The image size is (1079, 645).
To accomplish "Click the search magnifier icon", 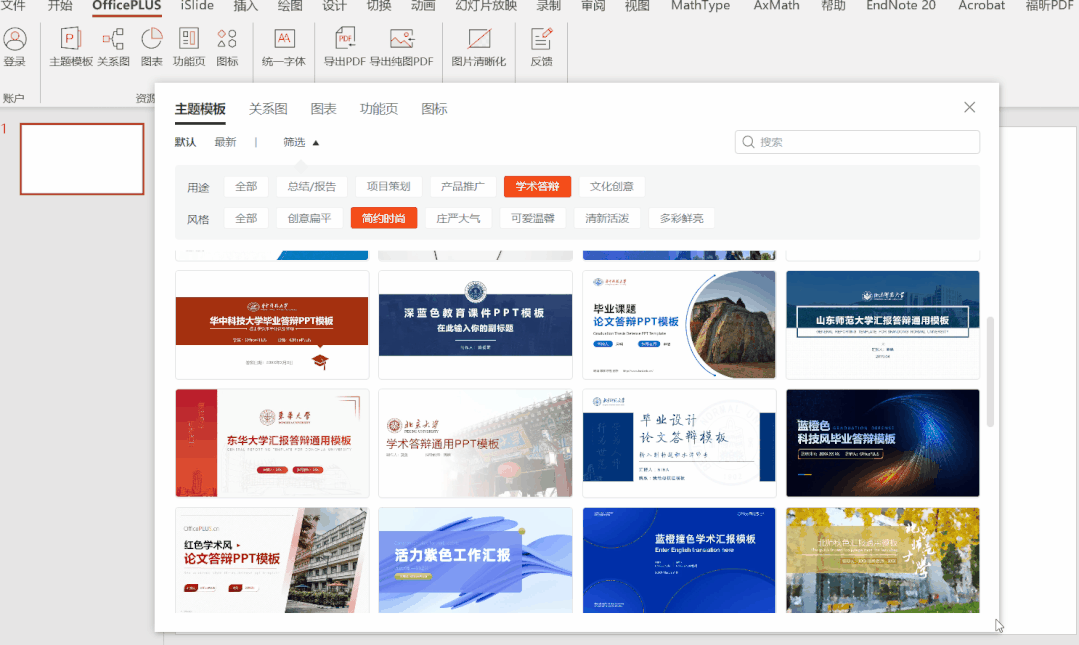I will (x=748, y=142).
